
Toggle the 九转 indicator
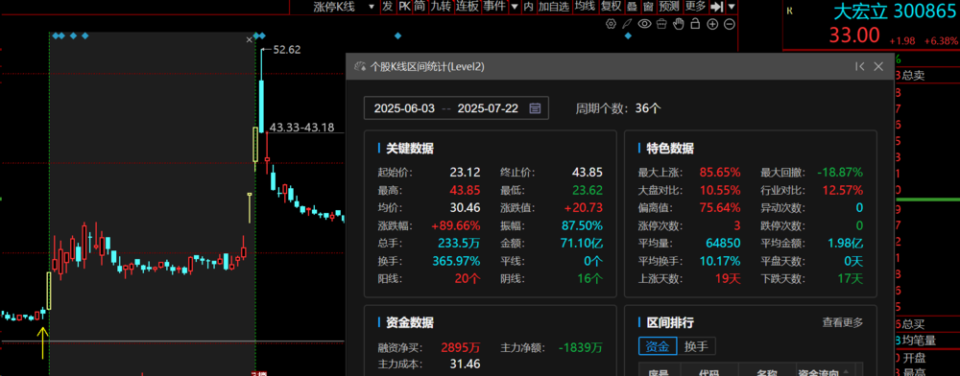pos(440,6)
